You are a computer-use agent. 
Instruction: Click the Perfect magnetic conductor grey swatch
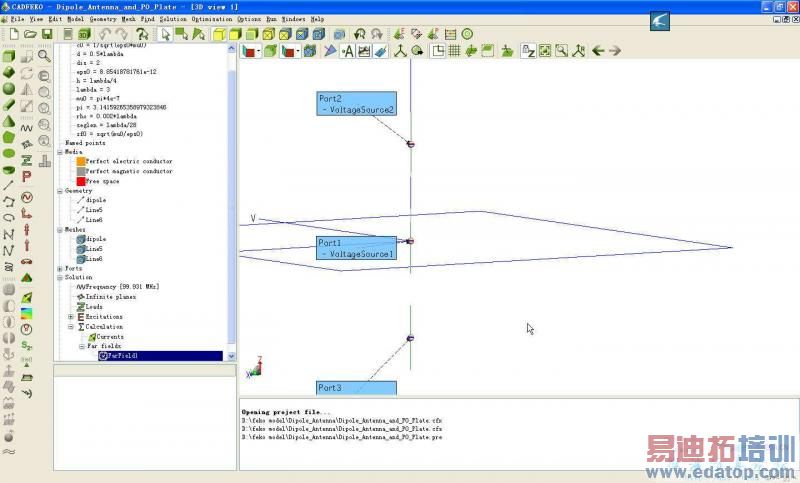point(81,171)
